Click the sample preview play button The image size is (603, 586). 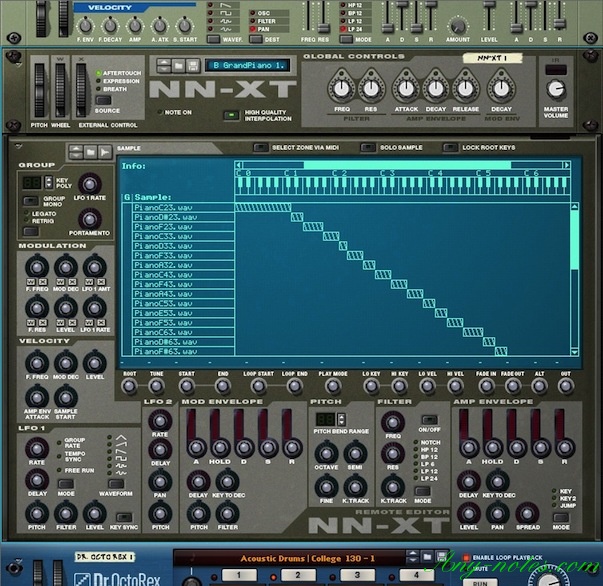(105, 152)
